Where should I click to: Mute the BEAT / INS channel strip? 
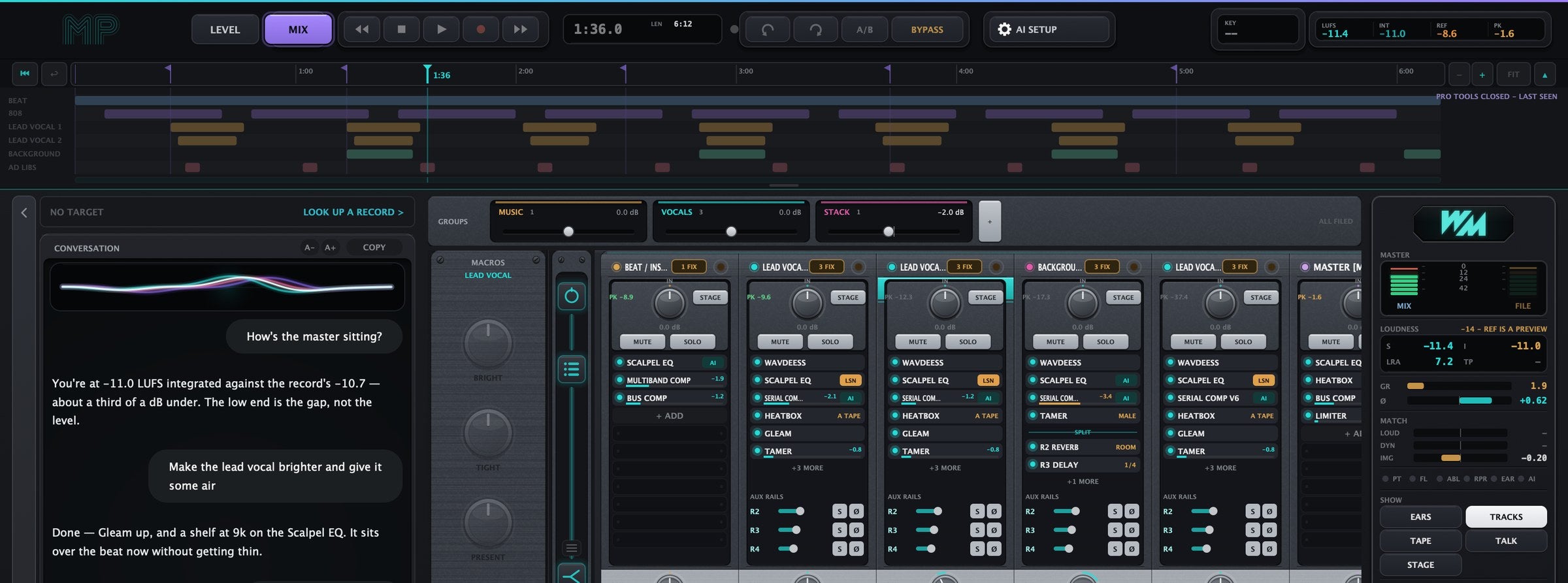coord(642,341)
